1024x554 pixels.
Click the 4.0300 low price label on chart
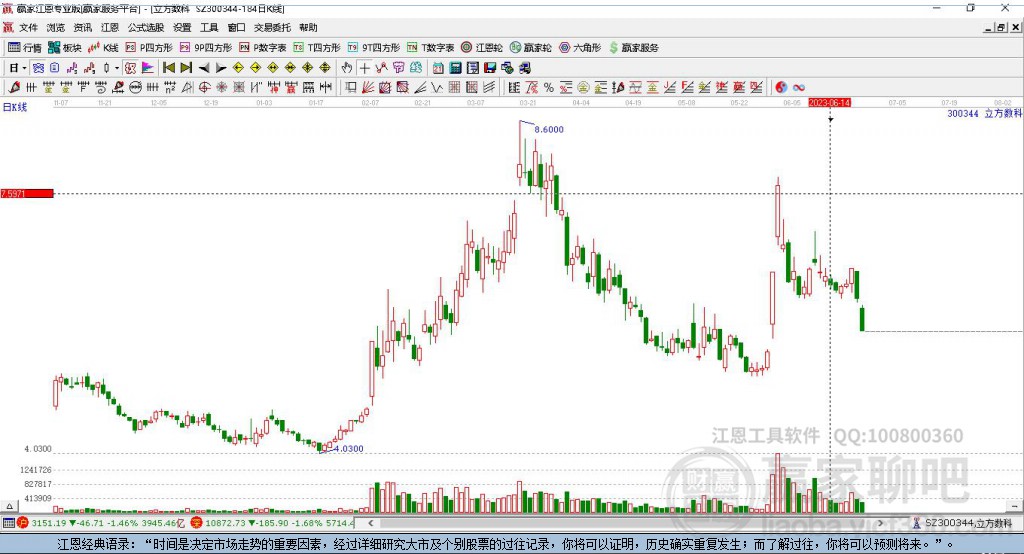pos(349,449)
